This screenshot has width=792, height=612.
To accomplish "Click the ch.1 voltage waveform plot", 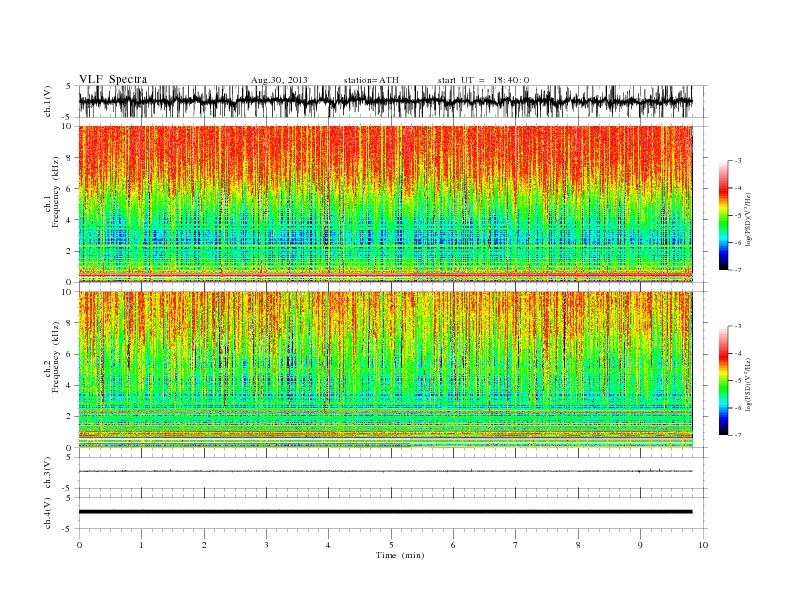I will tap(385, 101).
